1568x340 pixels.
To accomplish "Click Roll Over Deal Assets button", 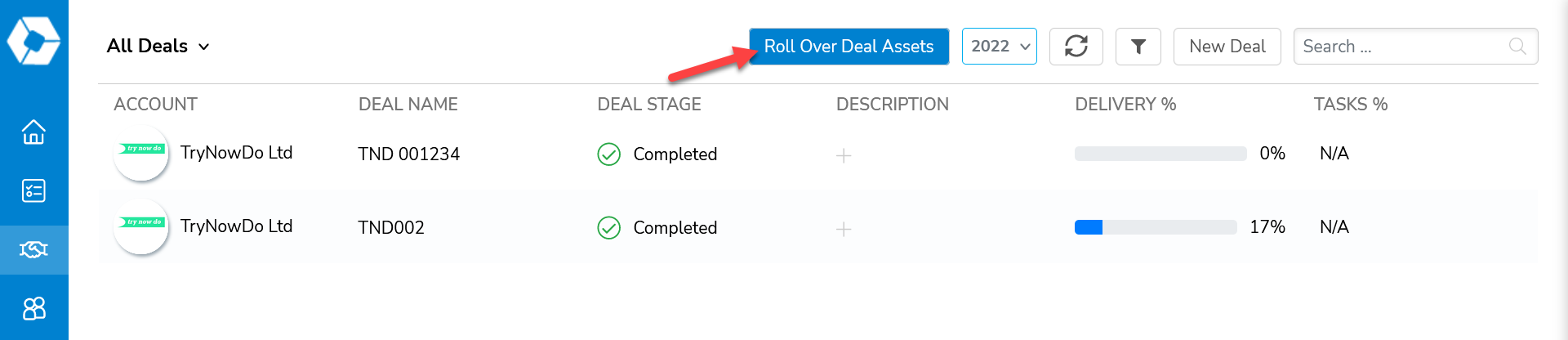I will [849, 47].
